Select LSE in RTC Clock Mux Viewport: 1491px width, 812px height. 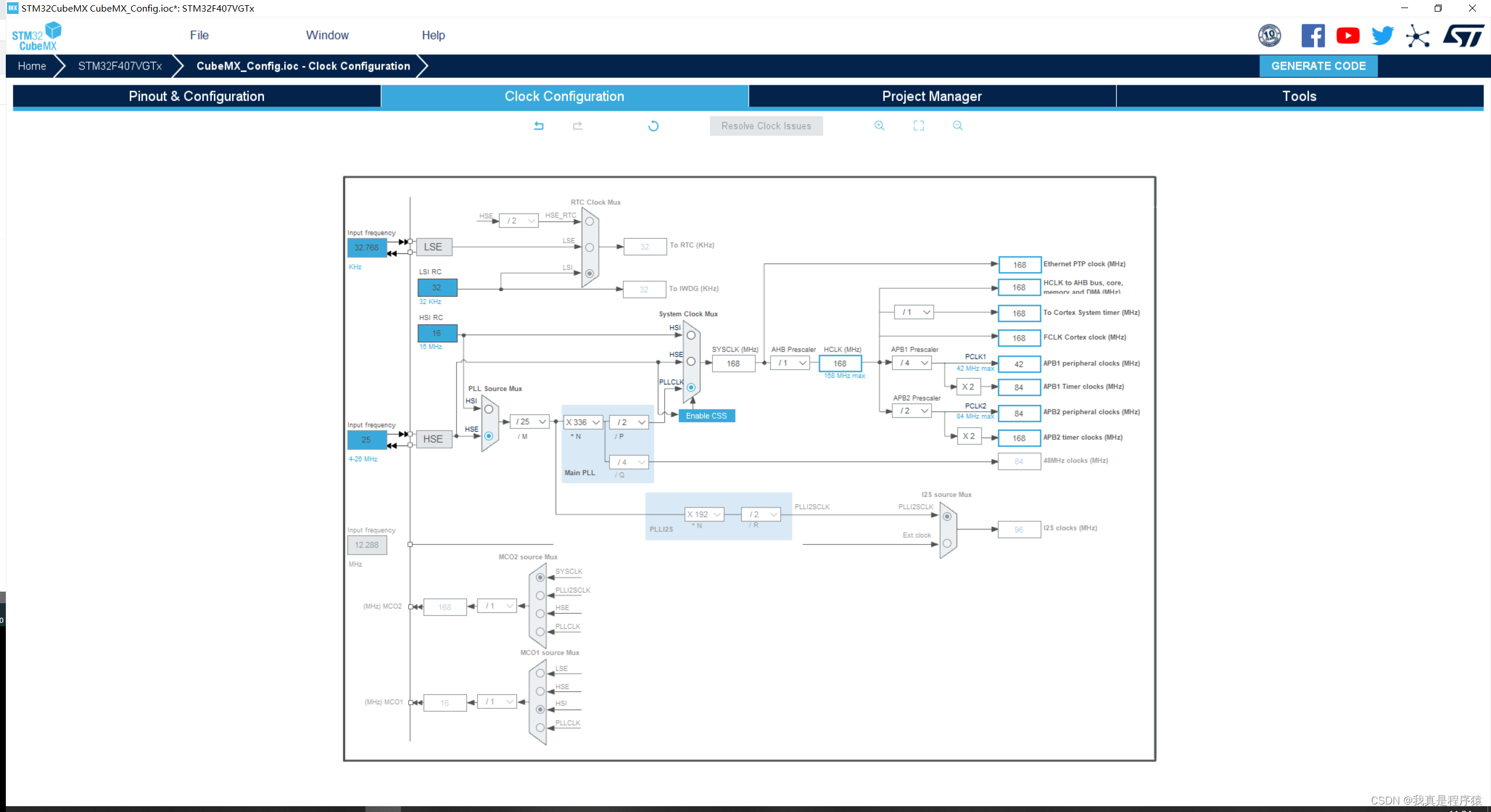tap(589, 247)
